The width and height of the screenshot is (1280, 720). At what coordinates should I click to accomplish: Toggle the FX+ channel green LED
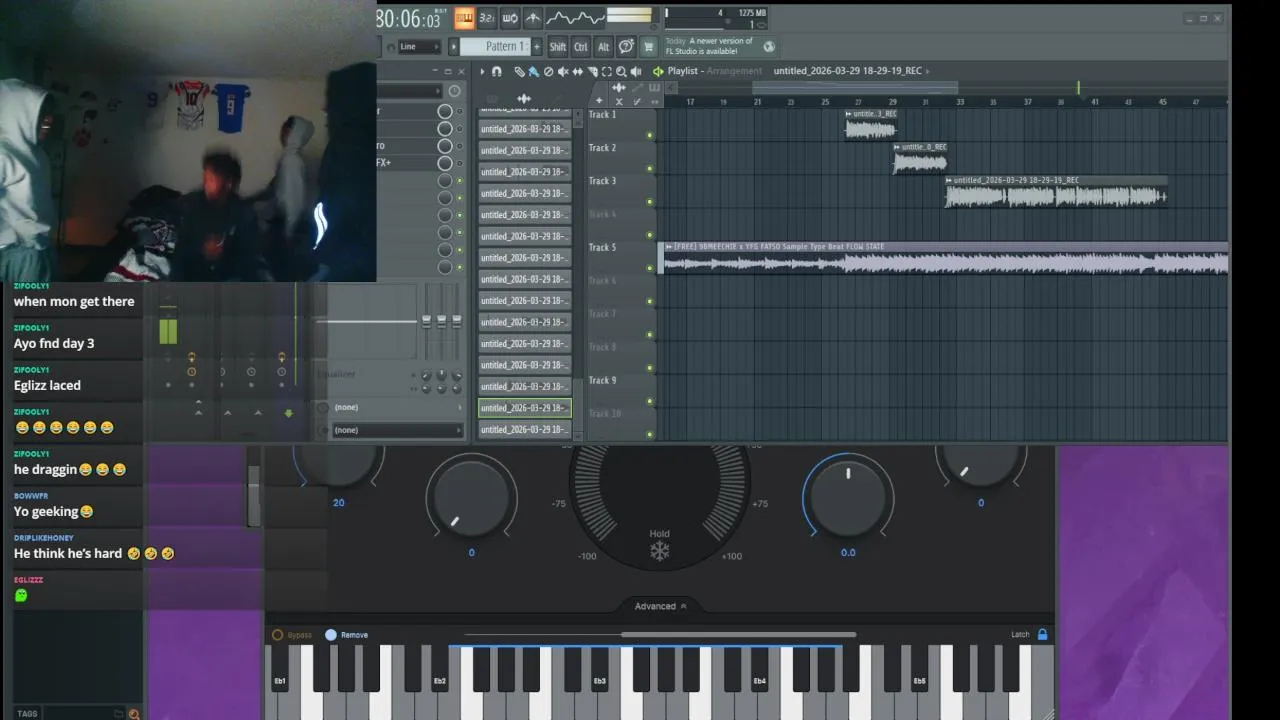[460, 163]
